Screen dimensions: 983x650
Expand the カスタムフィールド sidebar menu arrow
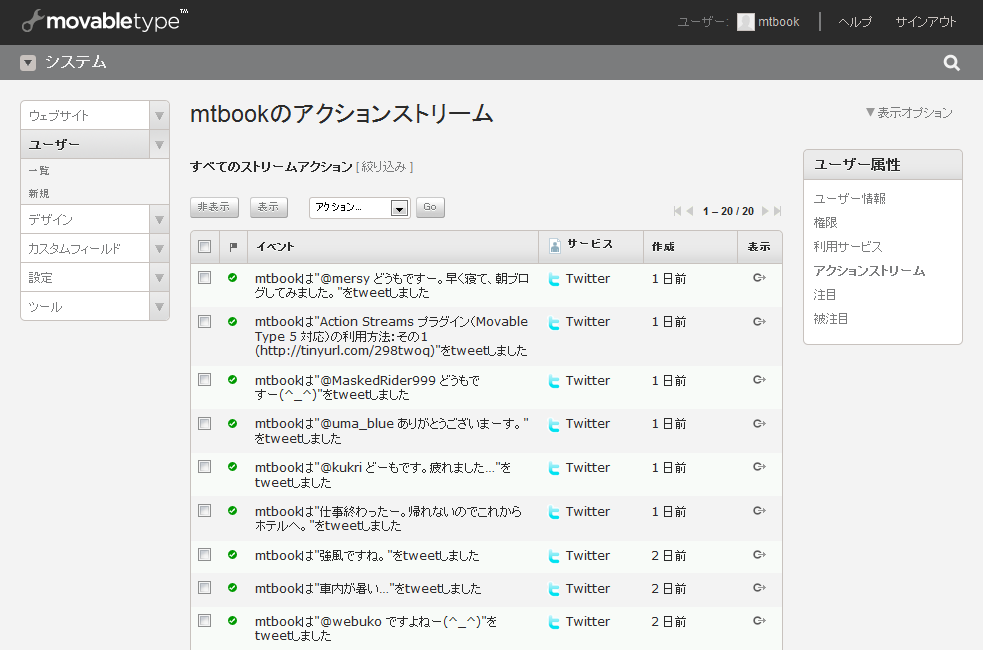159,249
